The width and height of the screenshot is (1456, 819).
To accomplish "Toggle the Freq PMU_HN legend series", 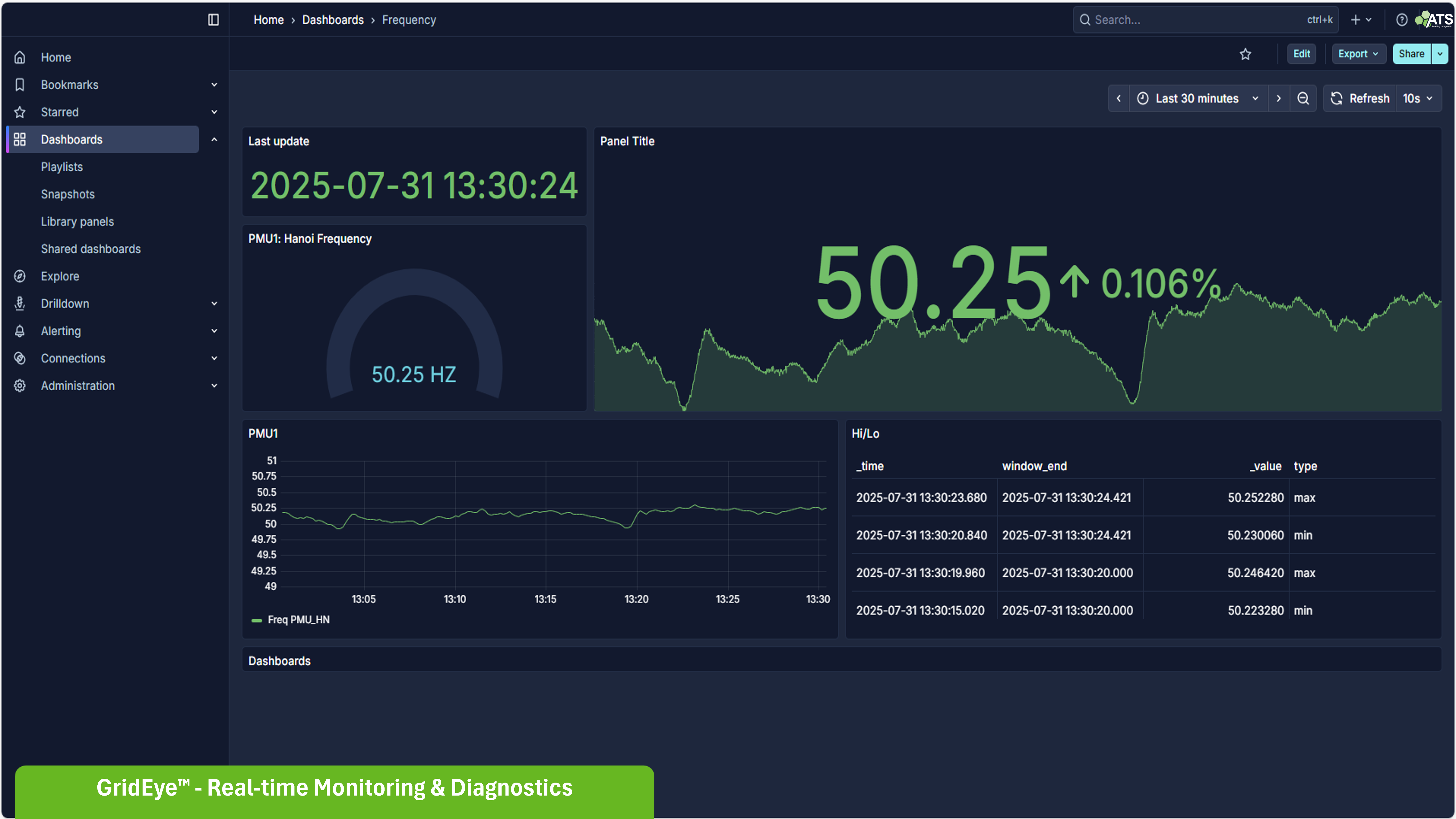I will pos(298,619).
